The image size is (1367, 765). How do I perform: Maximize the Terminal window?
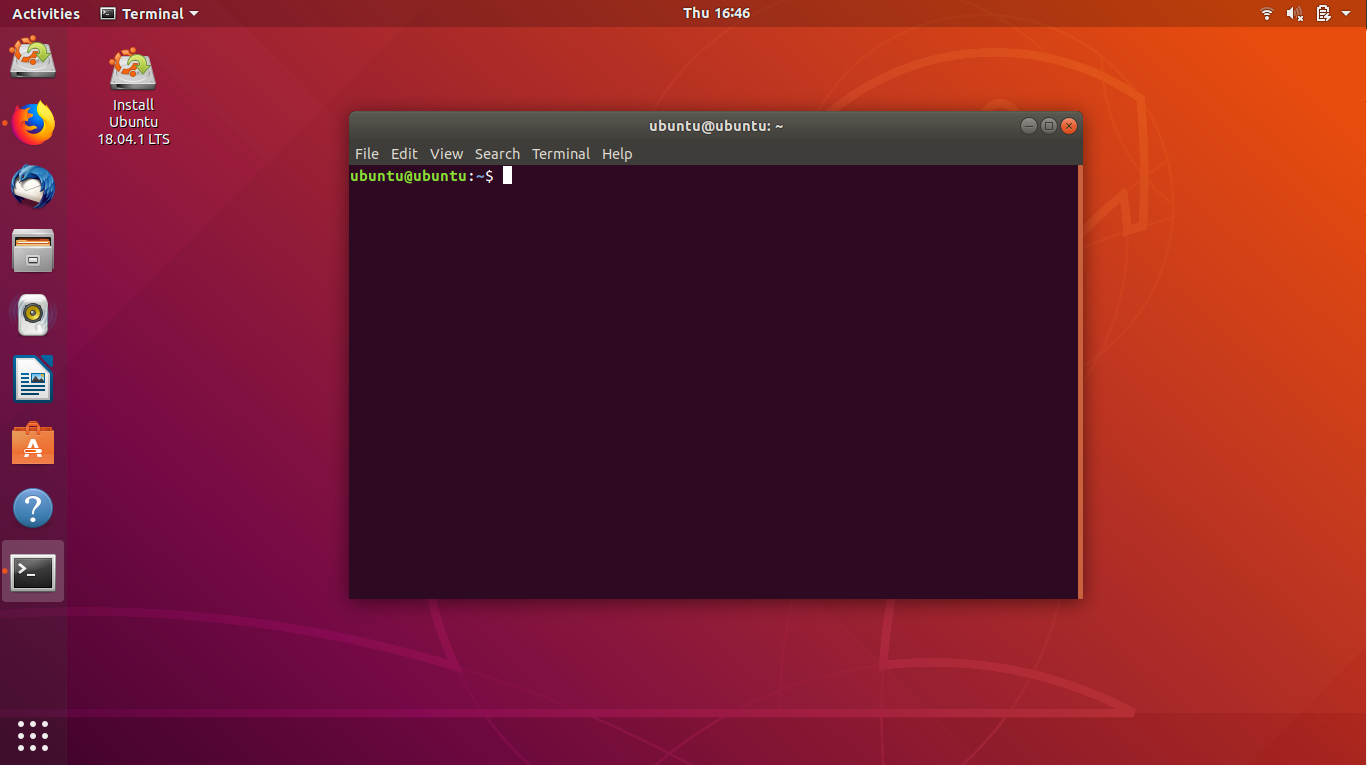click(1048, 125)
